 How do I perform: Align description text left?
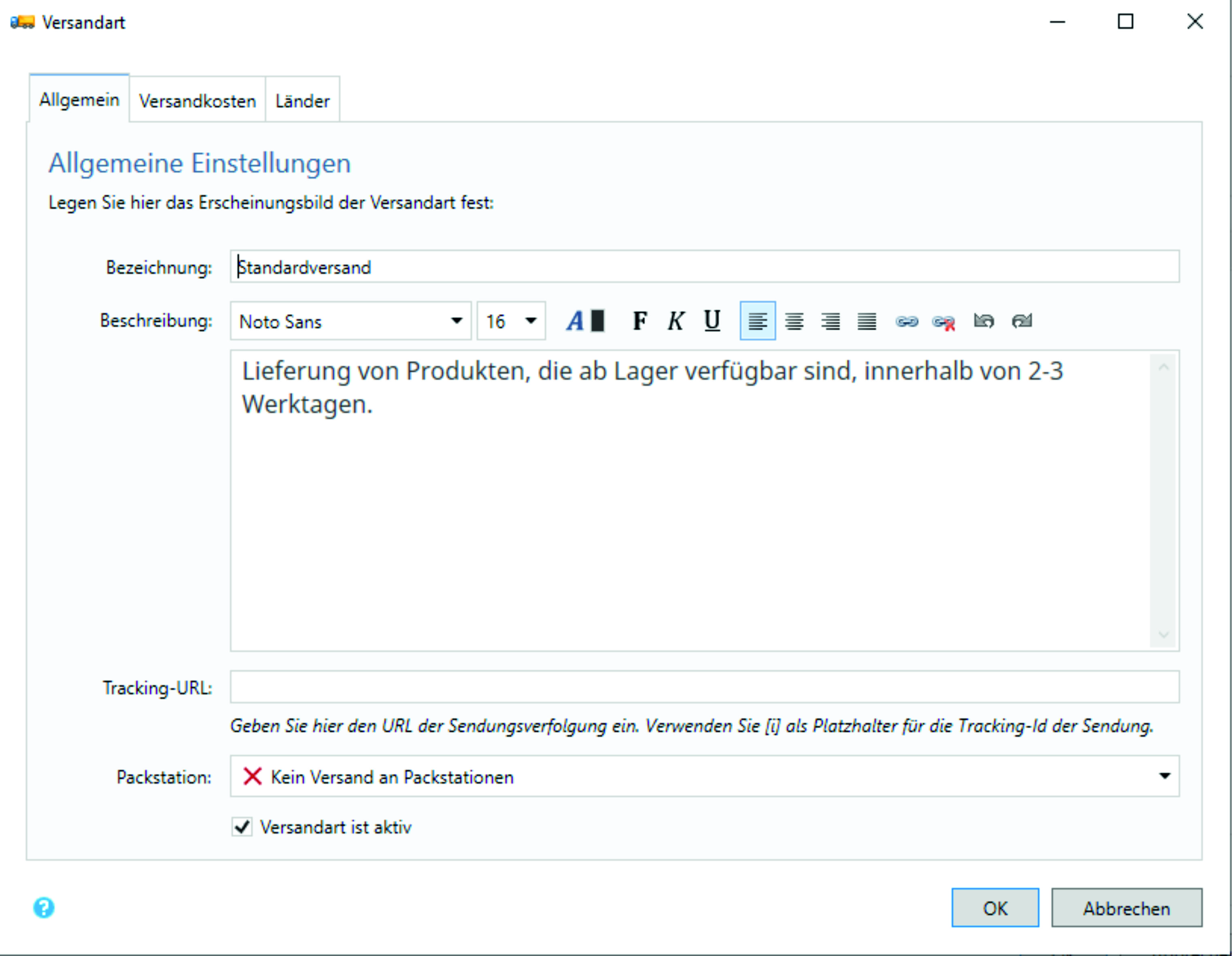pyautogui.click(x=758, y=321)
